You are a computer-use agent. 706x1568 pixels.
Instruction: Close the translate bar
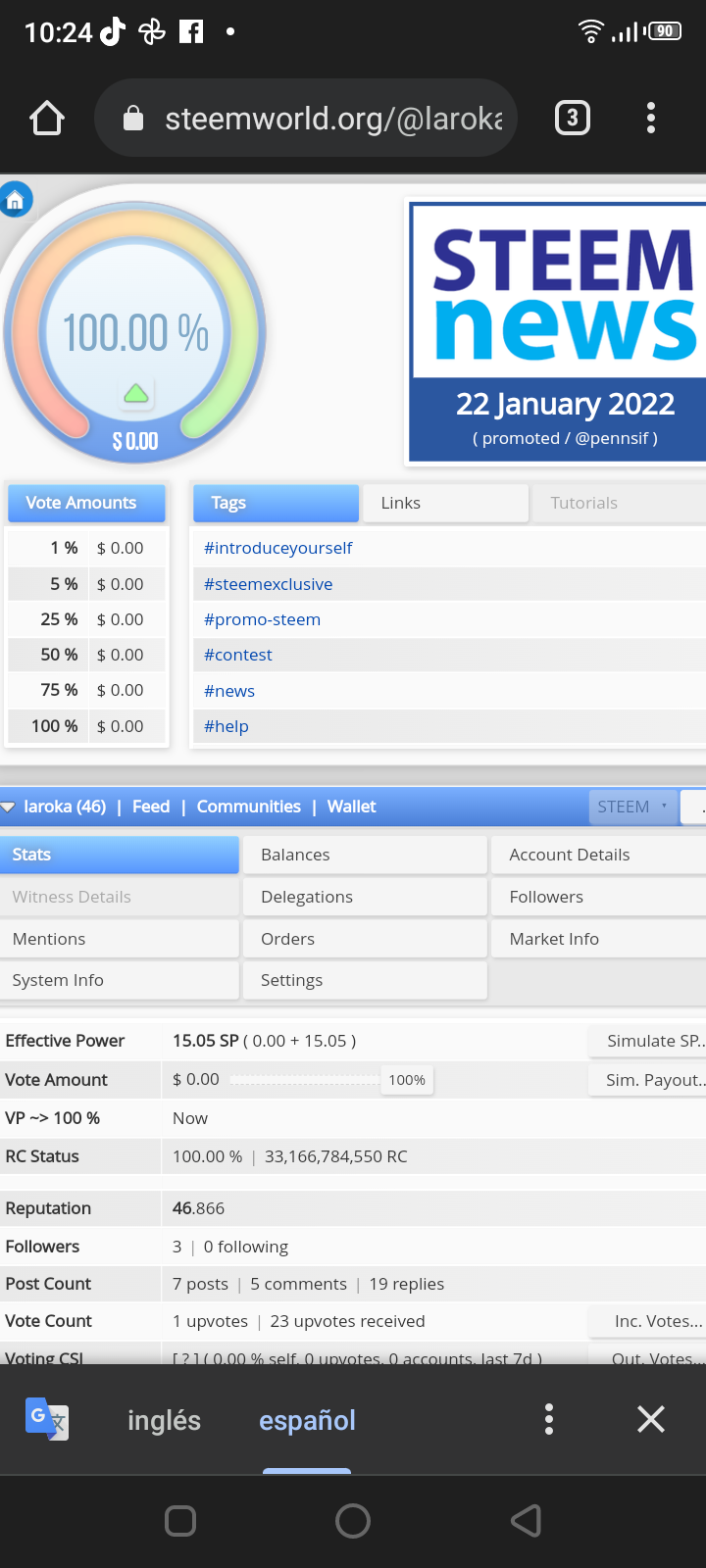[x=651, y=1419]
